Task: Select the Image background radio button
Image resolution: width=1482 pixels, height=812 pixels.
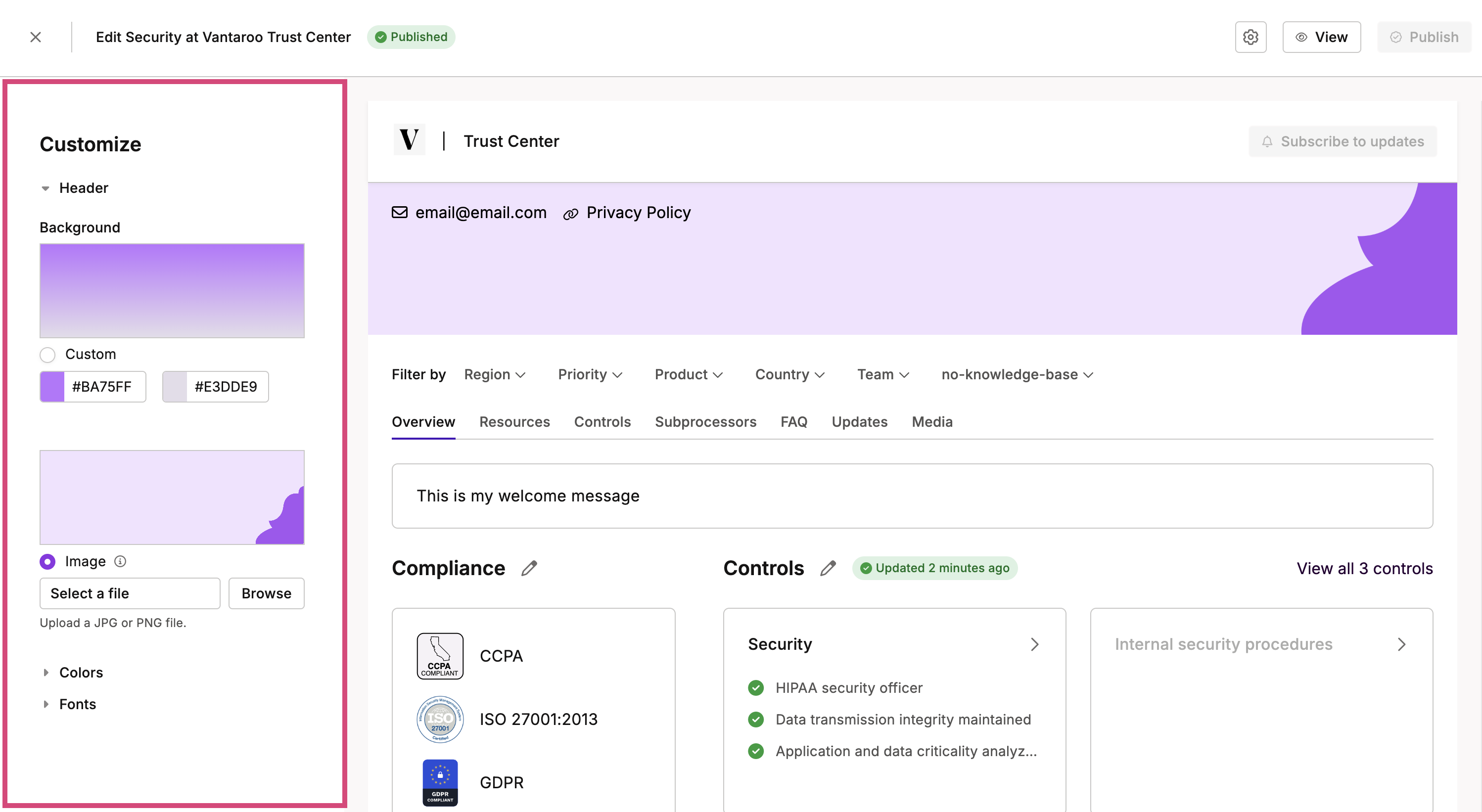Action: [48, 561]
